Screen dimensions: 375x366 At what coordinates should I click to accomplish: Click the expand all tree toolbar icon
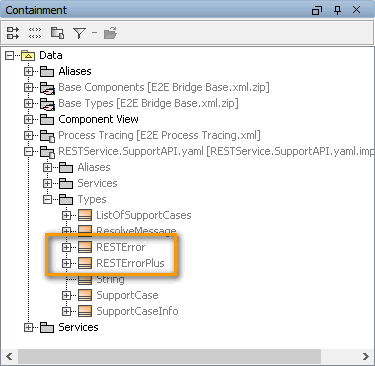(x=13, y=33)
